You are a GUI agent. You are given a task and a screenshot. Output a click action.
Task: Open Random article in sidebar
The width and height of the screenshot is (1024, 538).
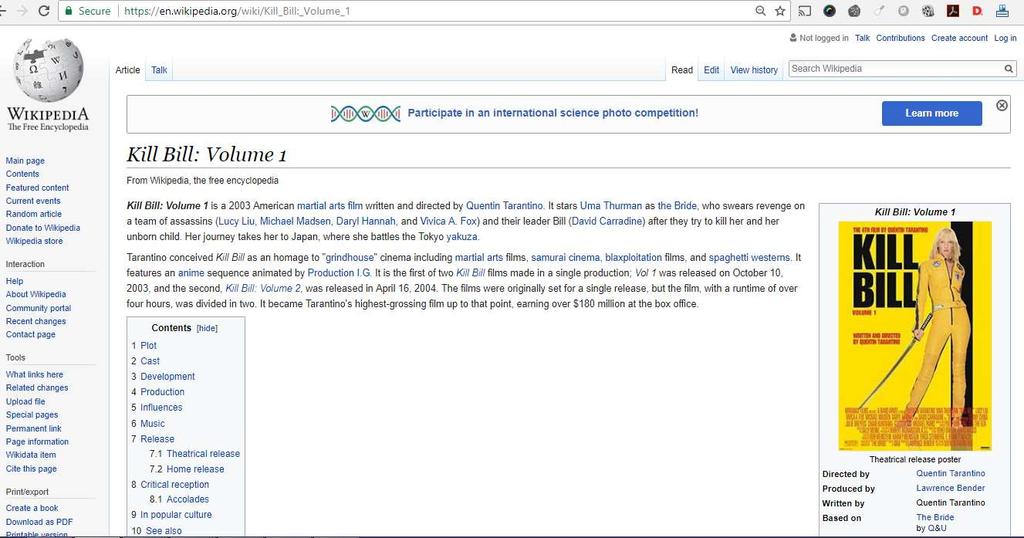pos(34,214)
